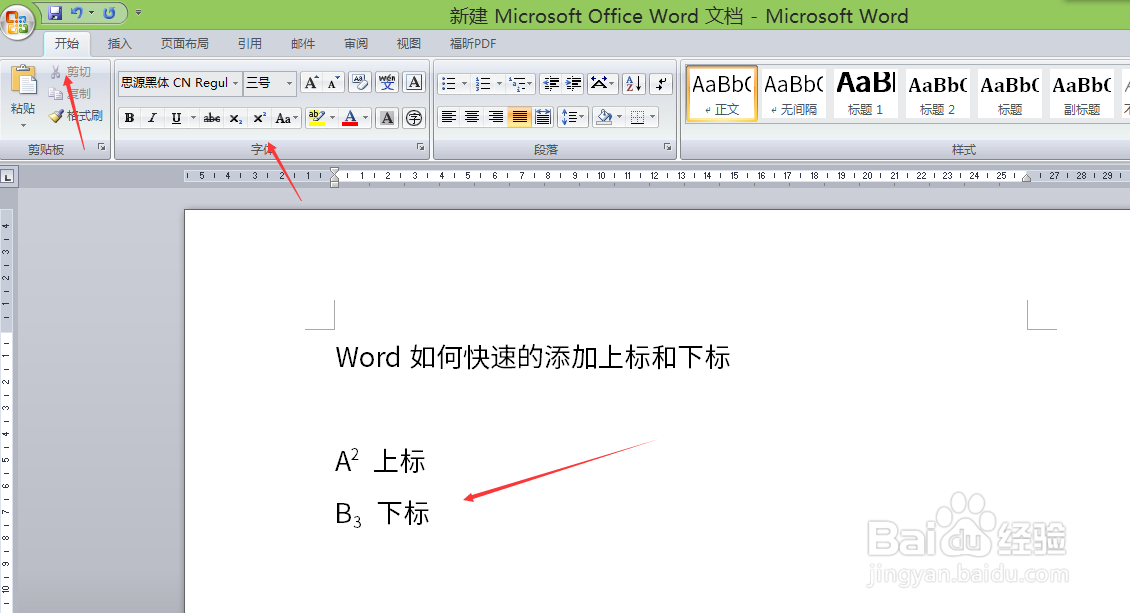Click the Office button logo
Viewport: 1130px width, 613px height.
click(17, 20)
